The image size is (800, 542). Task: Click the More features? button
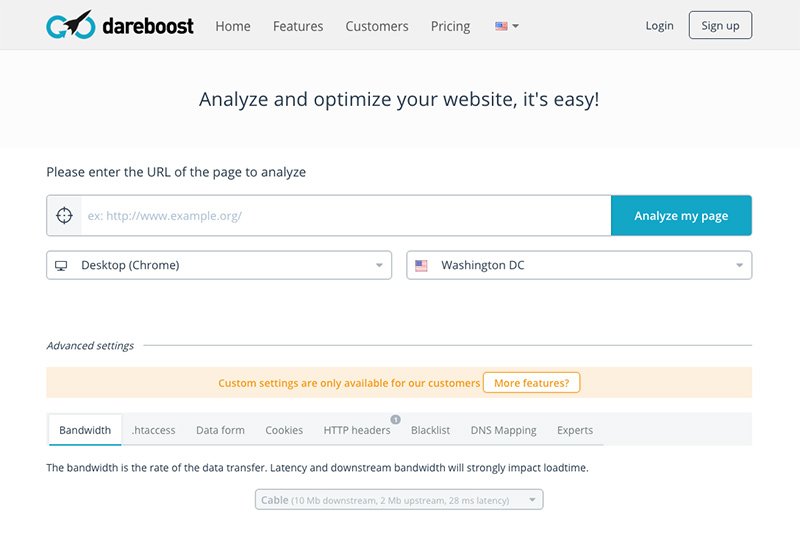(531, 382)
